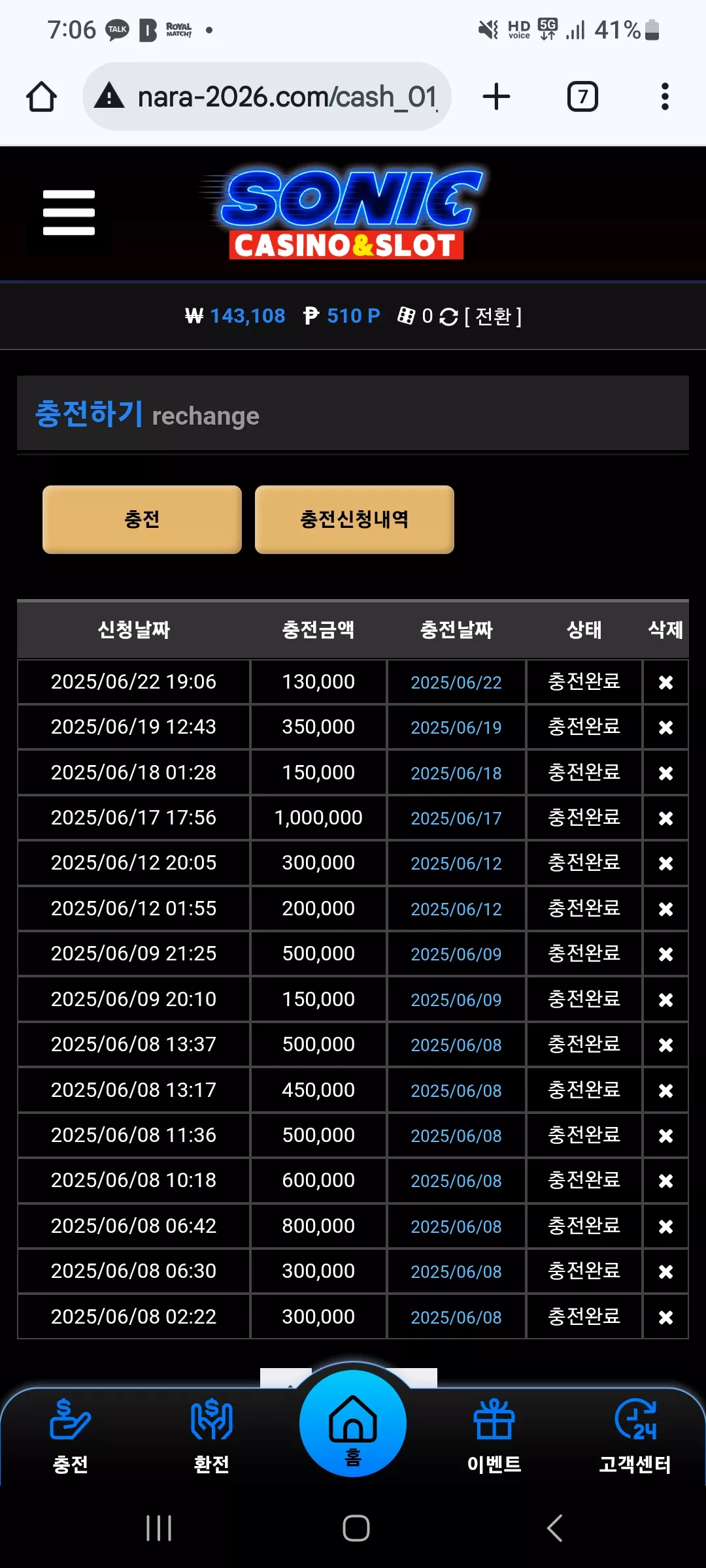Delete the 1,000,000 recharge record
The width and height of the screenshot is (706, 1568).
(x=665, y=818)
